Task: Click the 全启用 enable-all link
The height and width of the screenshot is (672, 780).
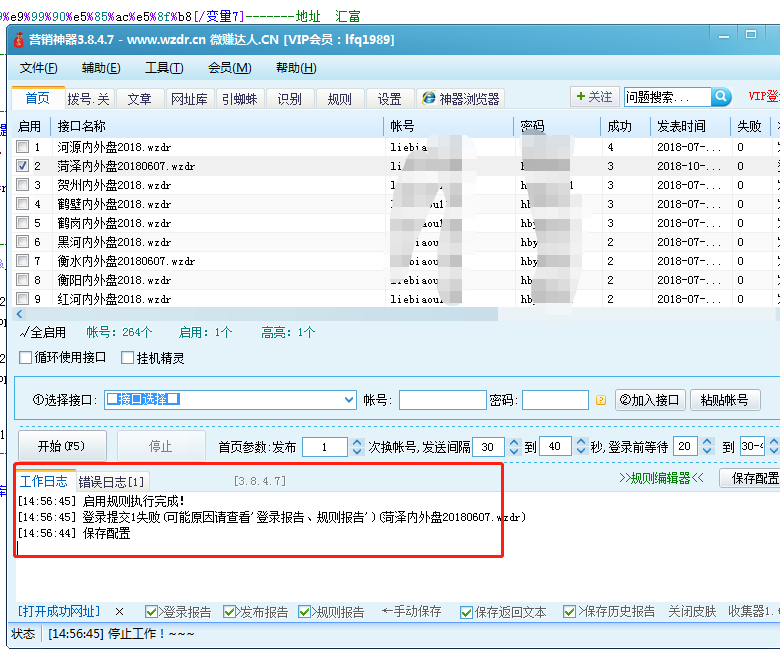Action: click(x=43, y=332)
